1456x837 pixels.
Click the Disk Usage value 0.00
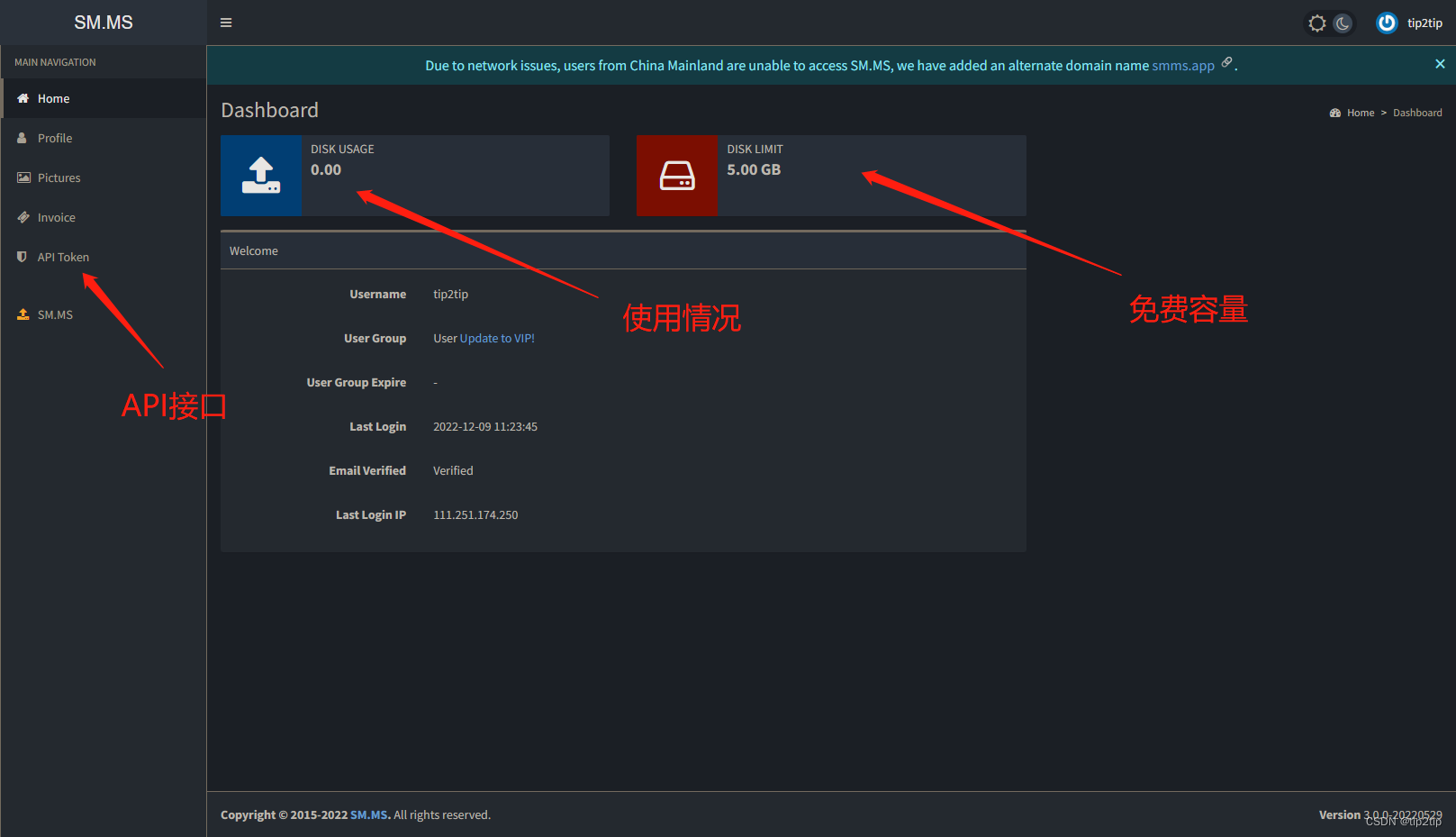pos(326,169)
